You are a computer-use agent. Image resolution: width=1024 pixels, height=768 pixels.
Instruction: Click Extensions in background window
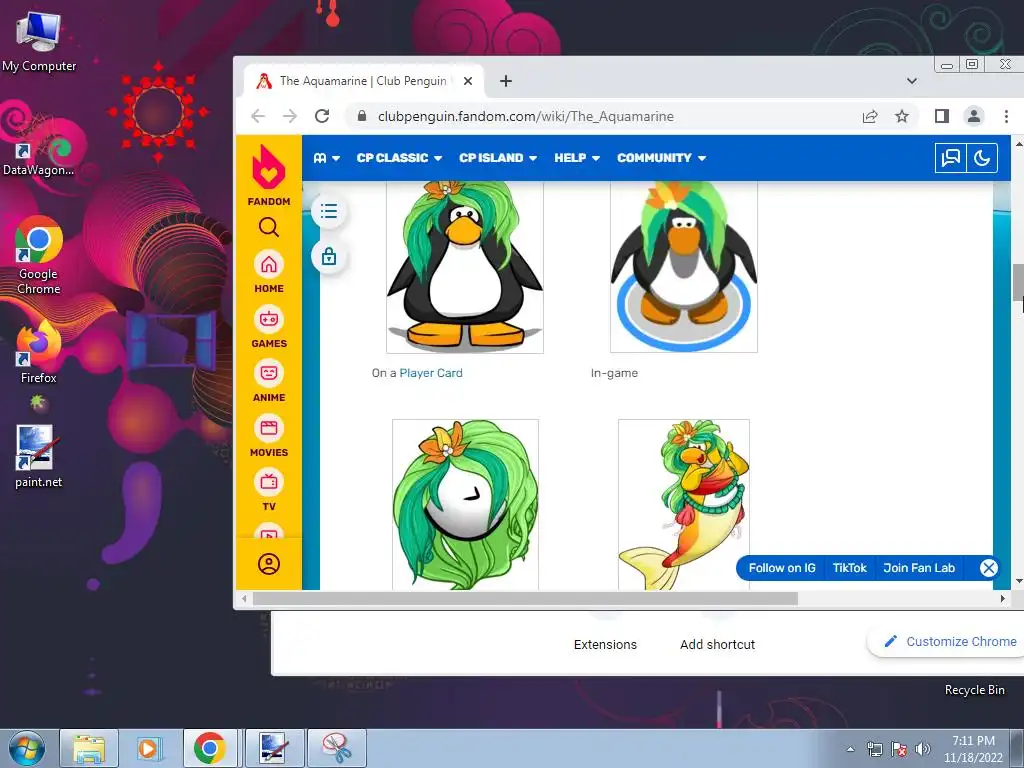click(x=605, y=645)
